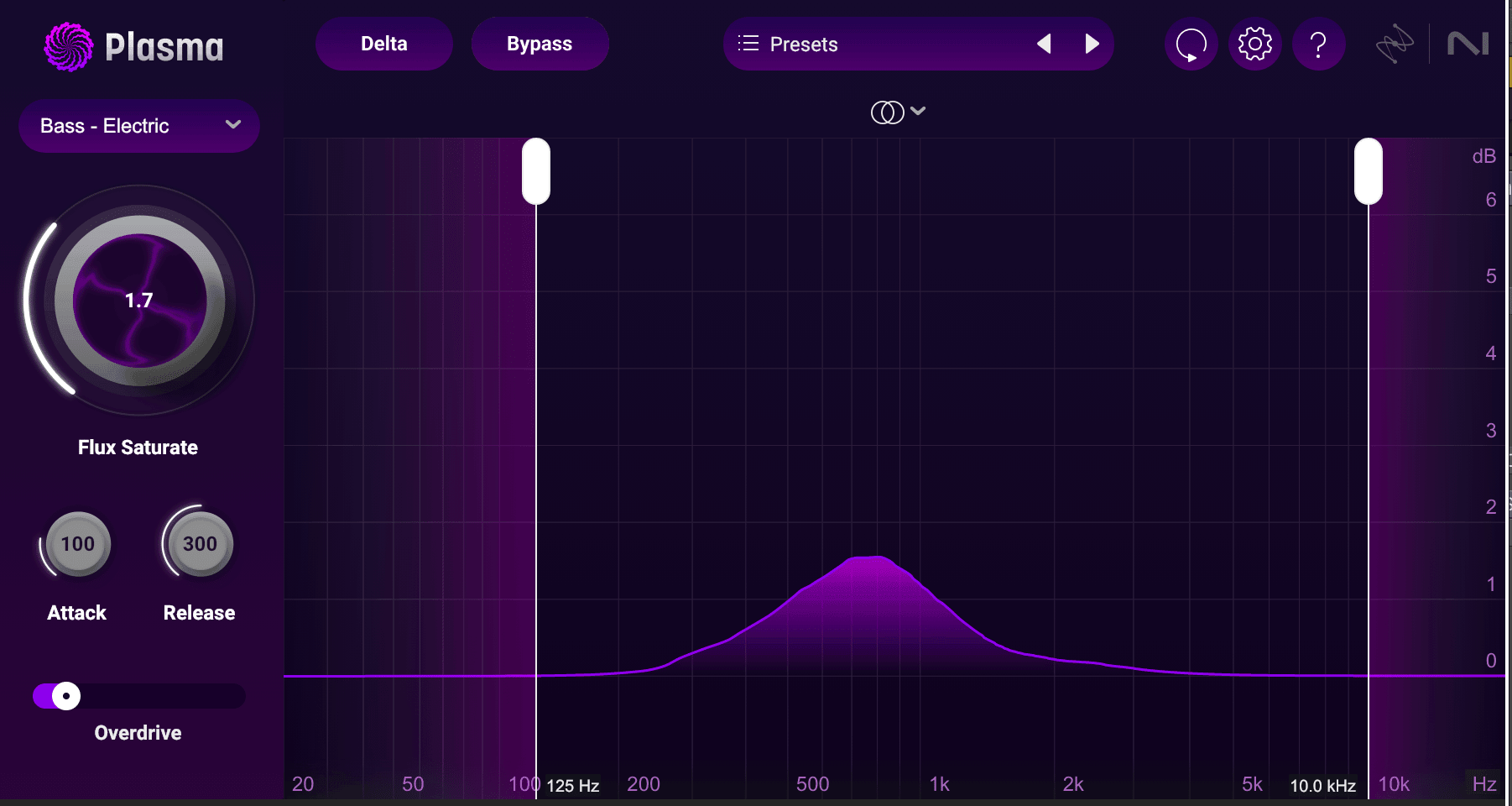Toggle the Bypass button
1512x806 pixels.
pyautogui.click(x=540, y=44)
